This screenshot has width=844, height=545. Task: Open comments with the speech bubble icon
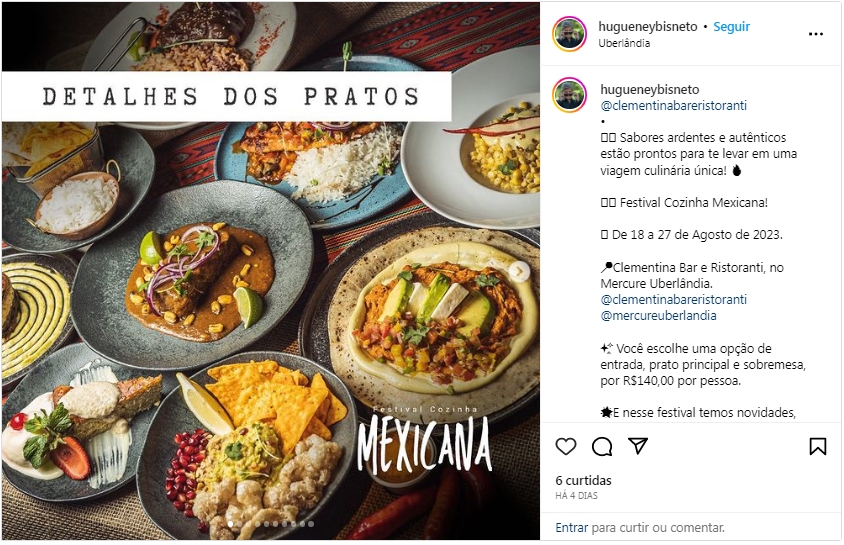[602, 447]
